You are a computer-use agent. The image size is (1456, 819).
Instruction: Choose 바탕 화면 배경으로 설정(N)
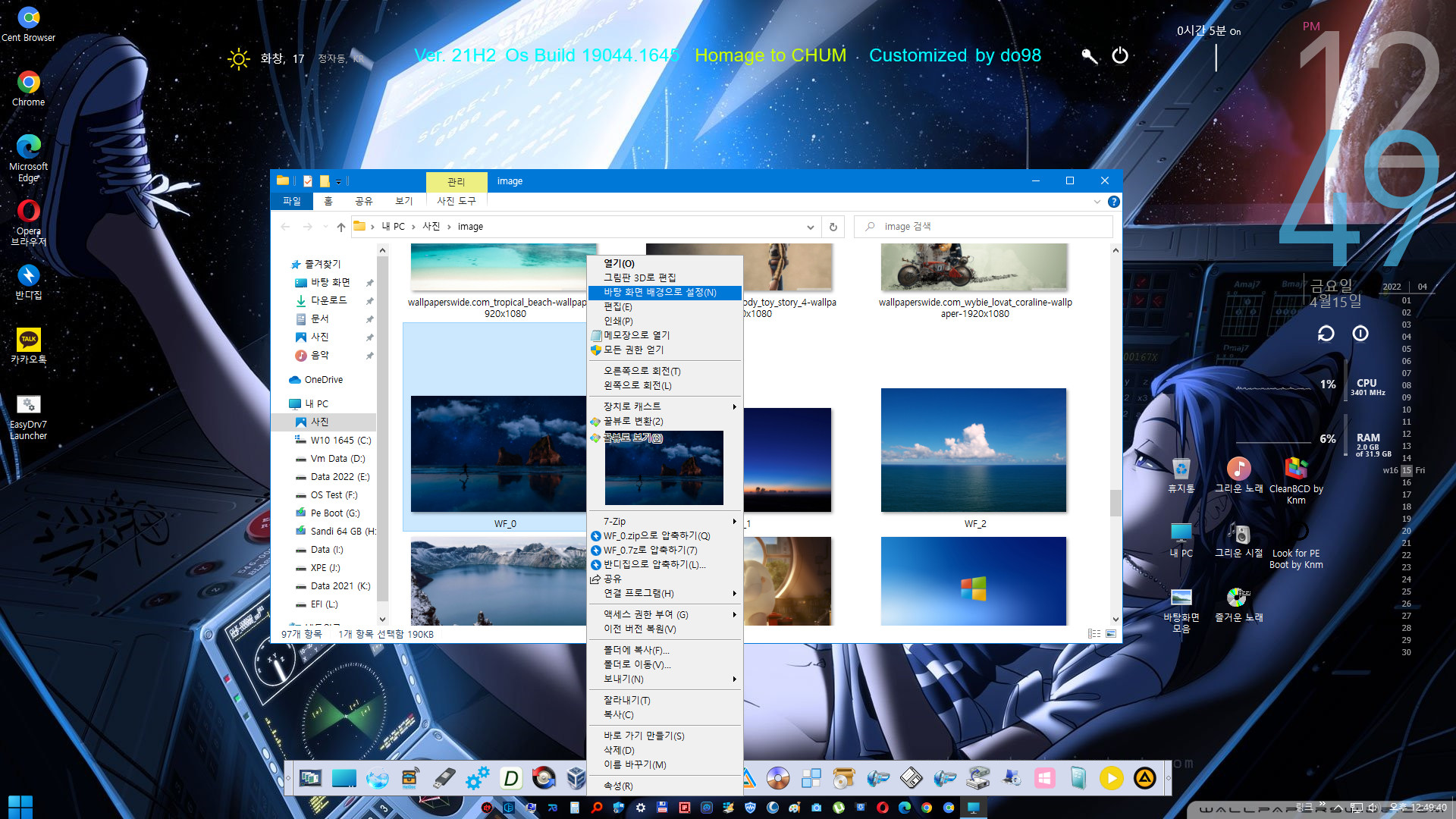click(664, 293)
